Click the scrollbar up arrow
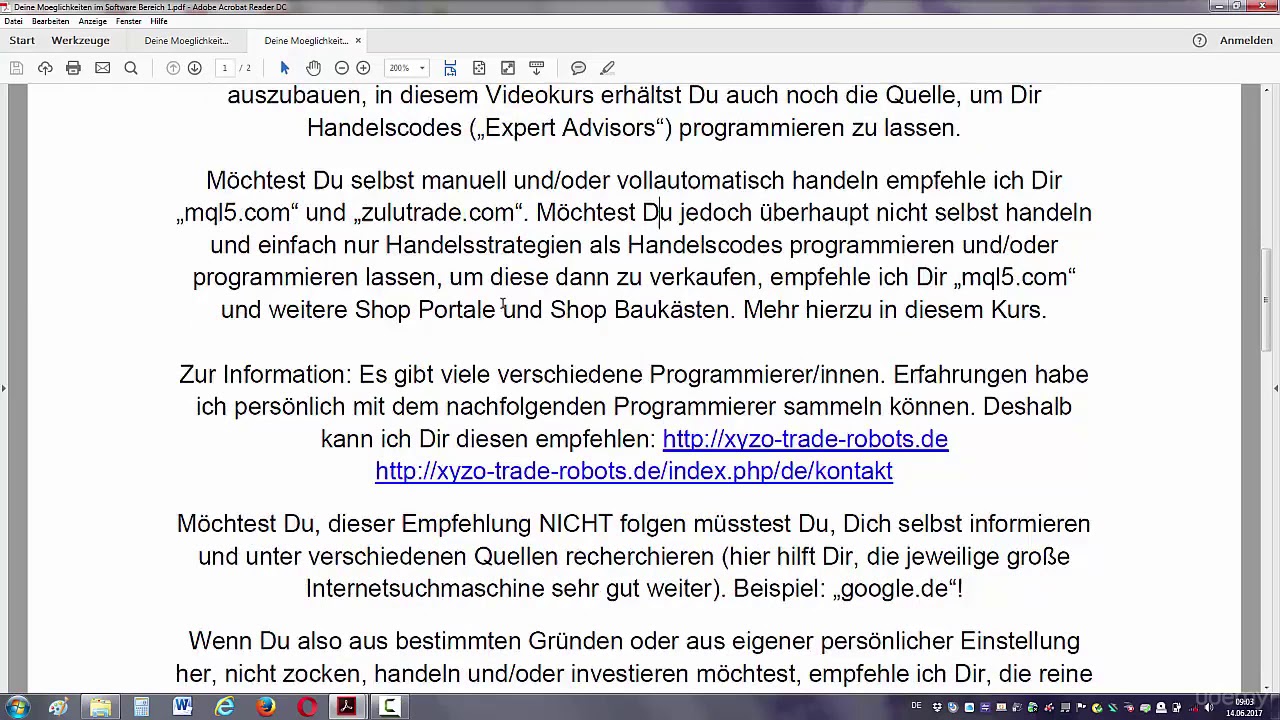The width and height of the screenshot is (1280, 720). tap(1265, 91)
